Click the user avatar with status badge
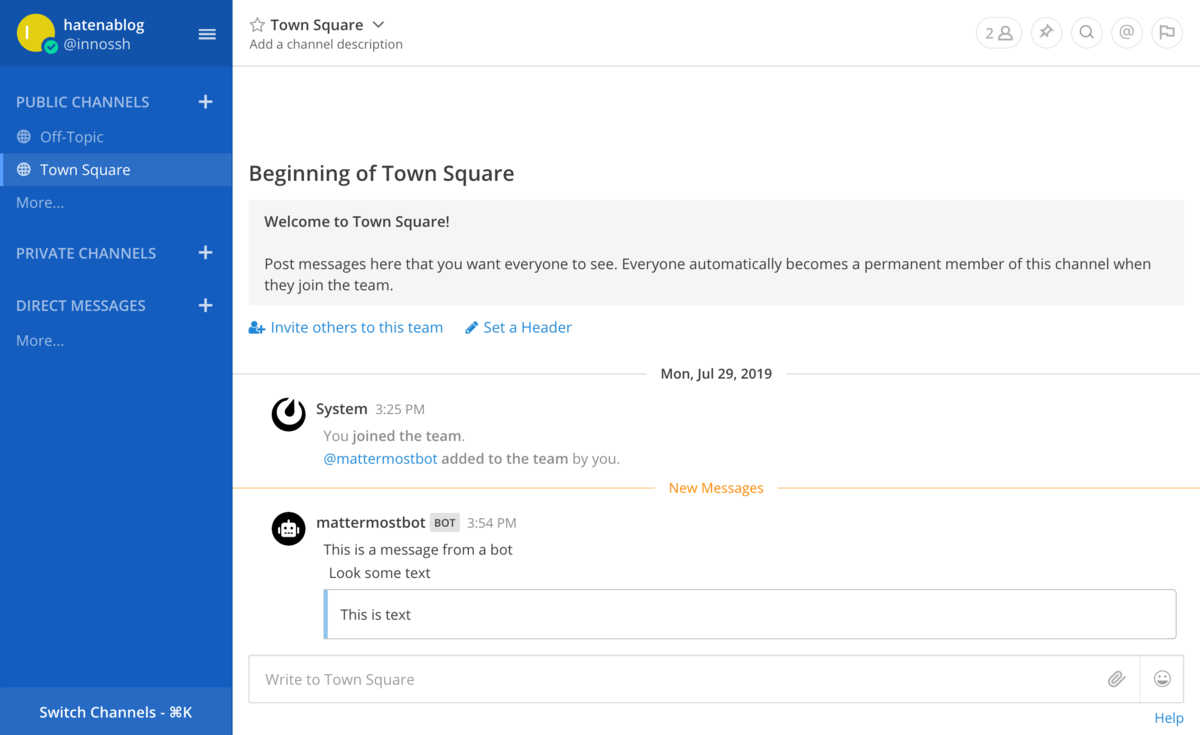Screen dimensions: 1200x735 36,34
